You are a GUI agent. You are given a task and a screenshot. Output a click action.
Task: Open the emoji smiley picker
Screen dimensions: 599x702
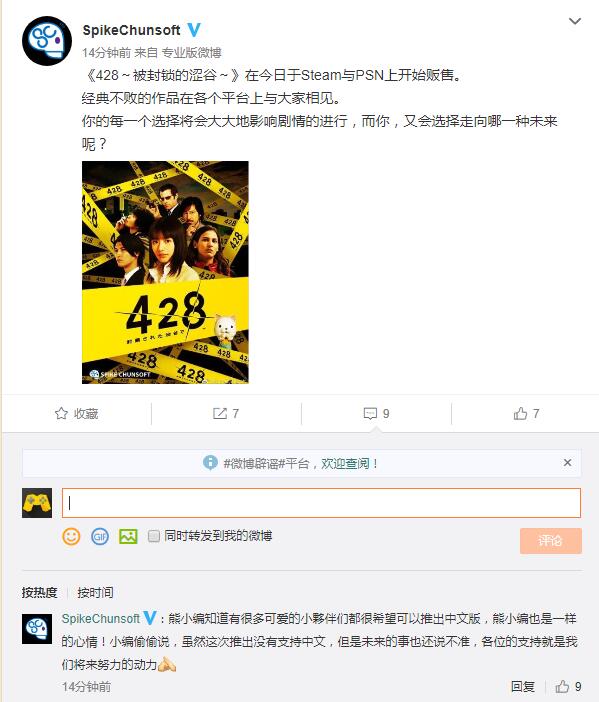[71, 536]
